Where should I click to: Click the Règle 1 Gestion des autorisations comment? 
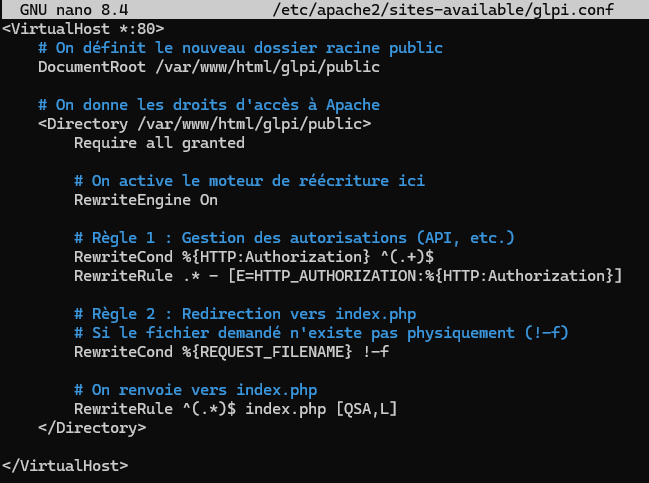tap(294, 238)
